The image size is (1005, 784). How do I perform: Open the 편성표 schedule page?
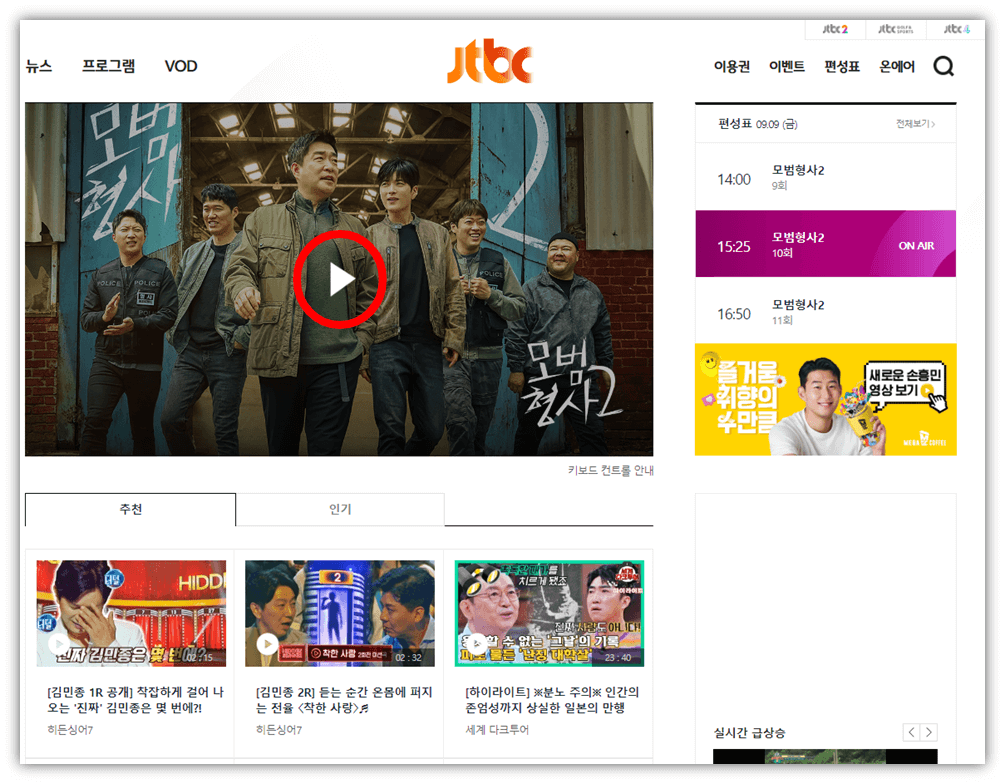(840, 66)
